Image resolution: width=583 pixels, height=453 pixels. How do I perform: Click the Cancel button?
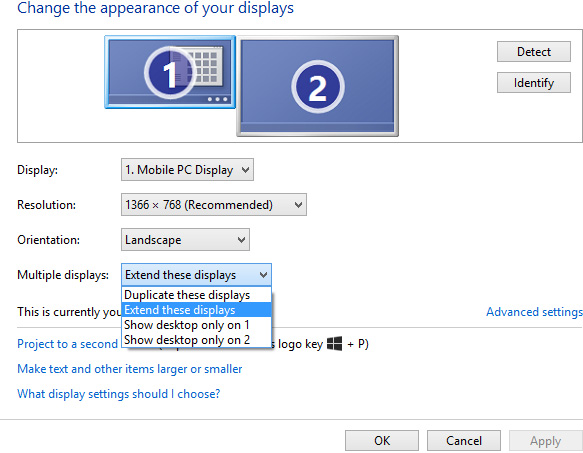pyautogui.click(x=464, y=441)
